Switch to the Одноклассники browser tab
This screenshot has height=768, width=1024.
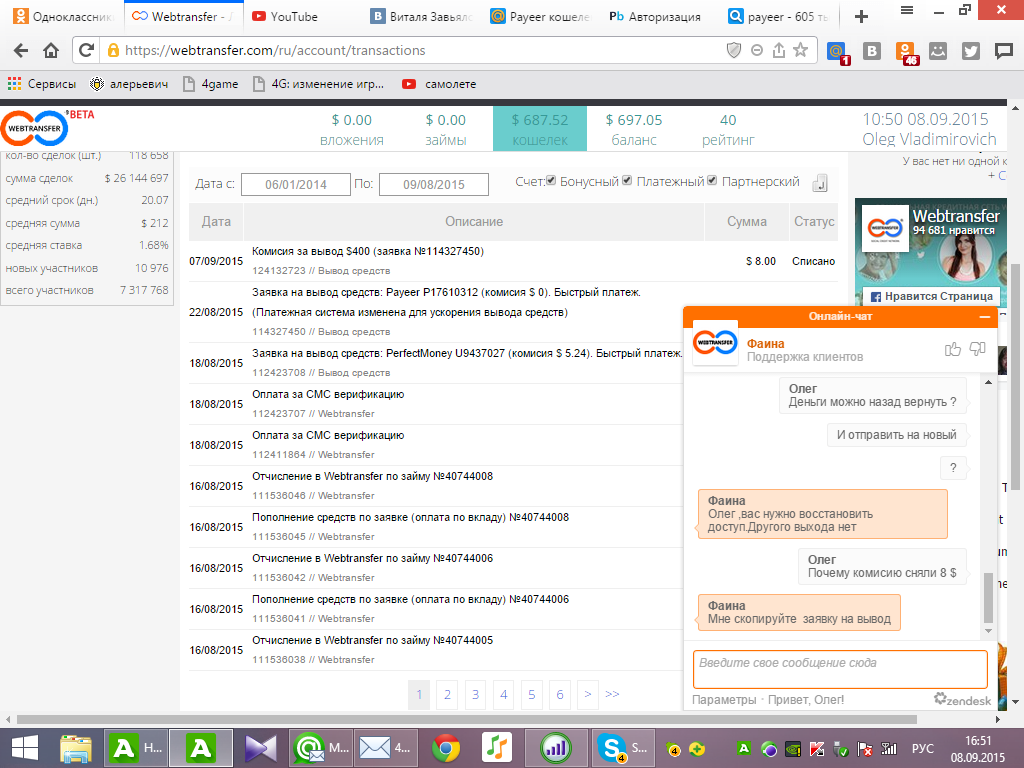click(x=63, y=16)
